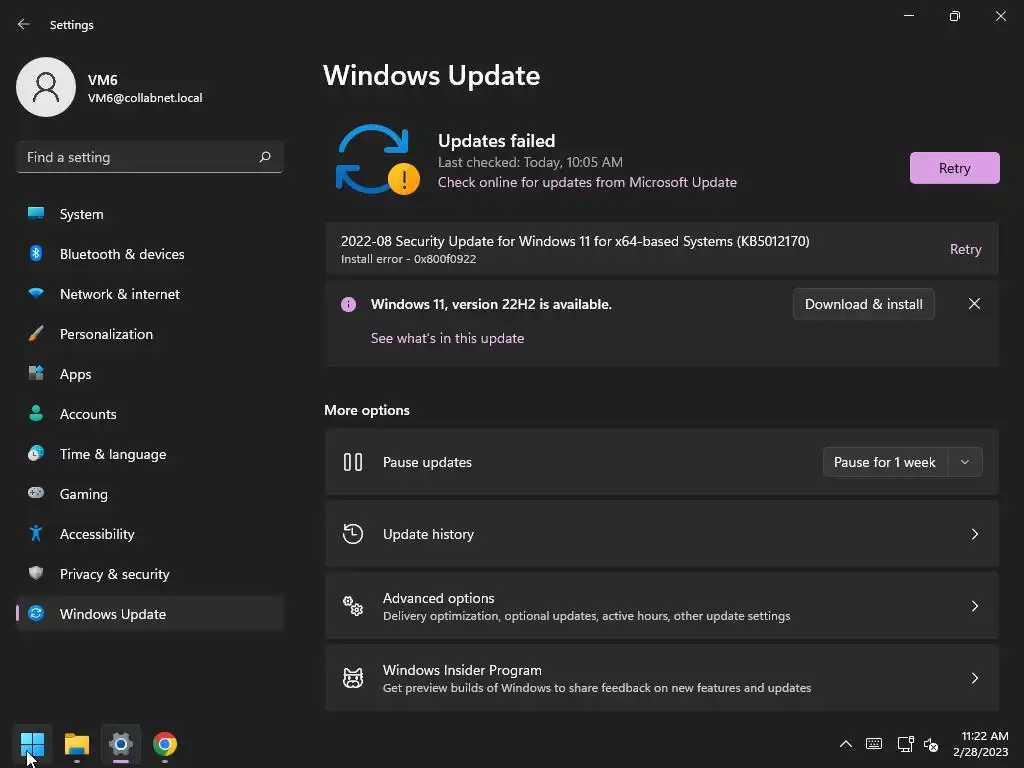Launch Google Chrome from the taskbar
Image resolution: width=1024 pixels, height=768 pixels.
pyautogui.click(x=165, y=744)
